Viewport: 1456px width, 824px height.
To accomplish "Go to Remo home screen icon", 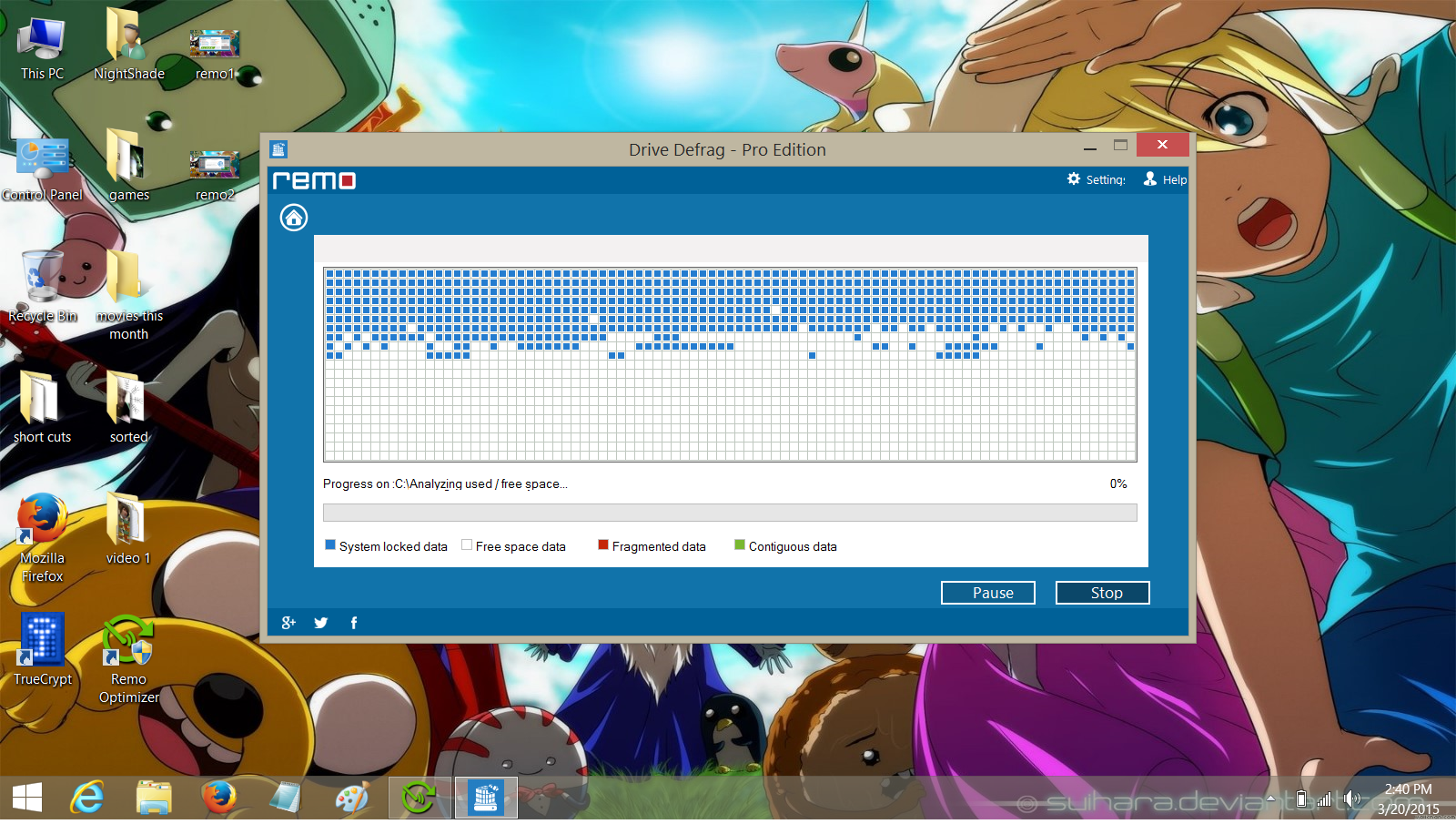I will pyautogui.click(x=293, y=218).
